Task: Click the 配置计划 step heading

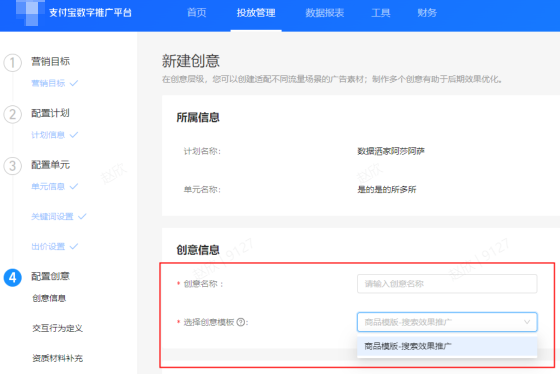Action: (x=50, y=113)
